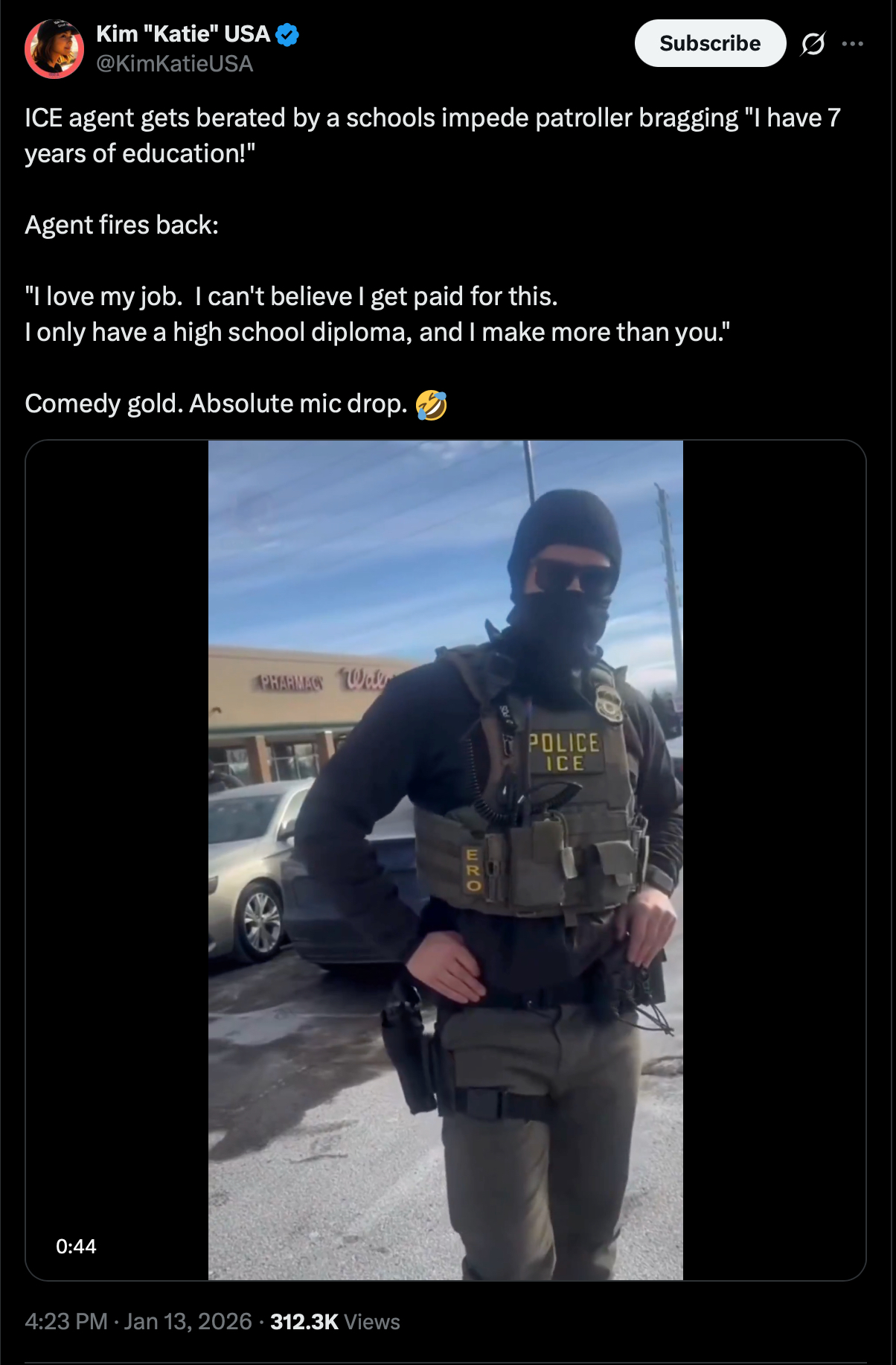Viewport: 896px width, 1365px height.
Task: Click the 0:44 video duration label
Action: [76, 1247]
